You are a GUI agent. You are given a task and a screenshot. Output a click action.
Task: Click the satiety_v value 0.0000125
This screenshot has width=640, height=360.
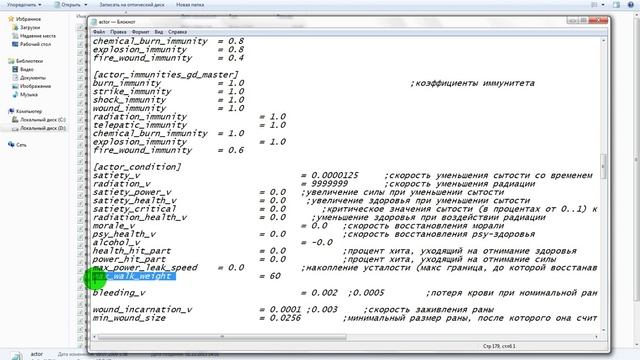tap(335, 176)
